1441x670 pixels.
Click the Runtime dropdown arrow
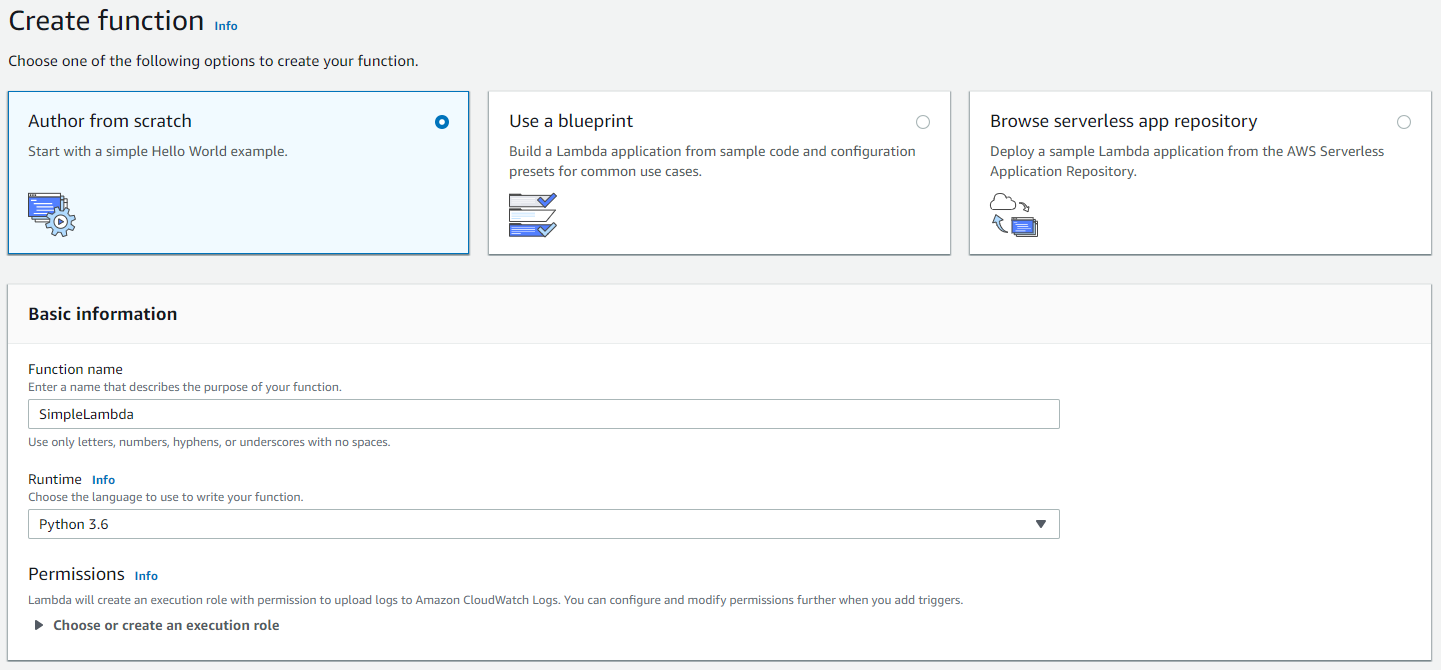click(x=1040, y=524)
